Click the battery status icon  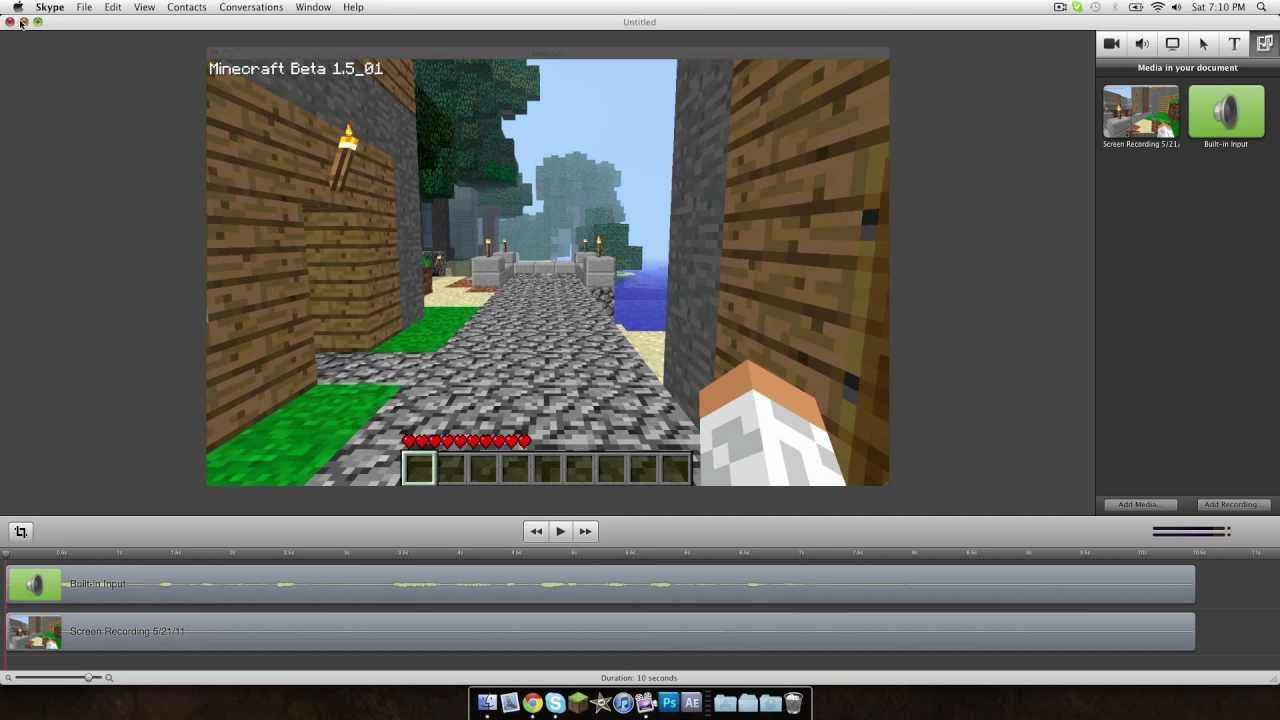click(1136, 7)
